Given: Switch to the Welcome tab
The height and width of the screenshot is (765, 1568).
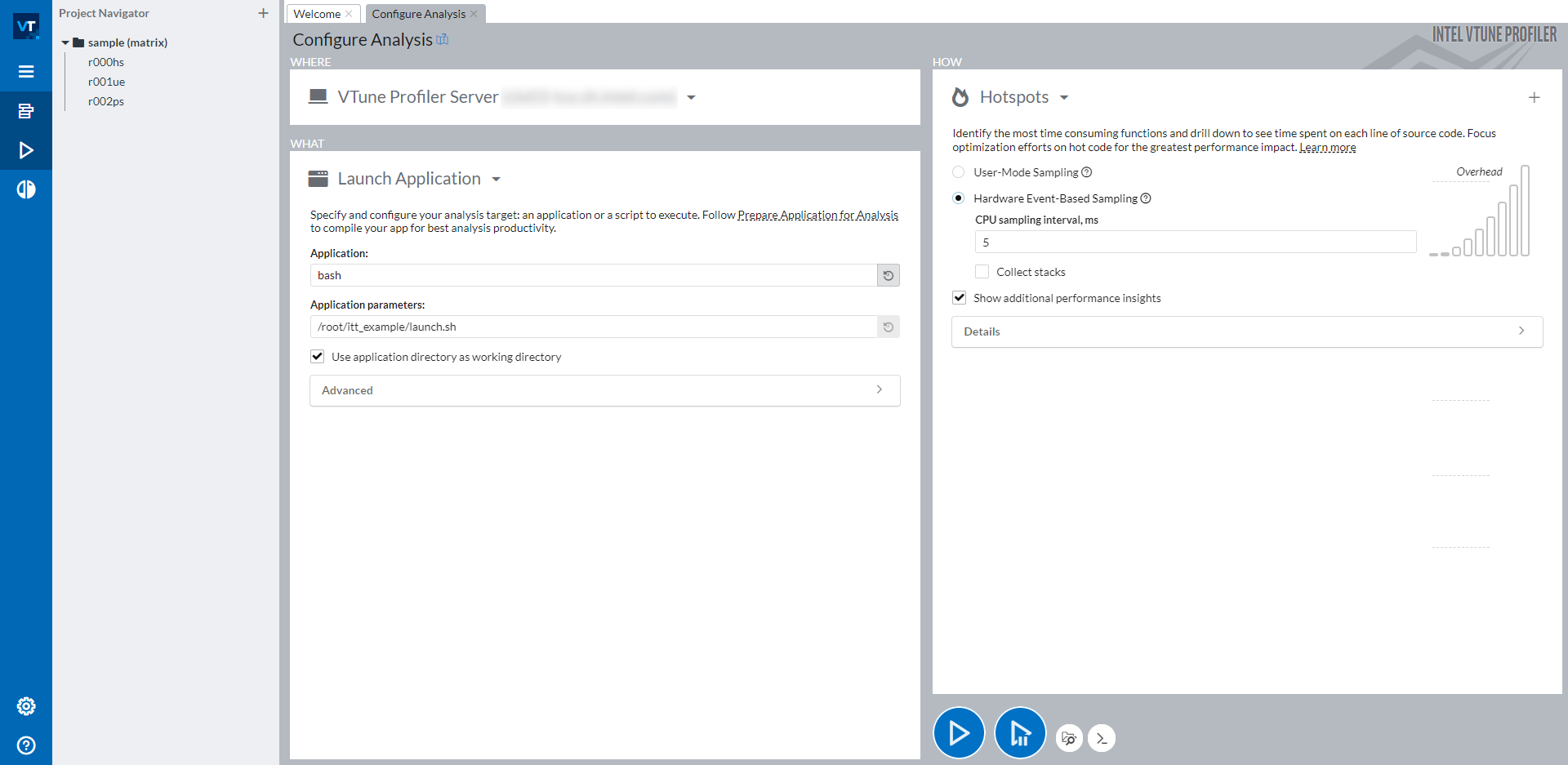Looking at the screenshot, I should pos(317,14).
